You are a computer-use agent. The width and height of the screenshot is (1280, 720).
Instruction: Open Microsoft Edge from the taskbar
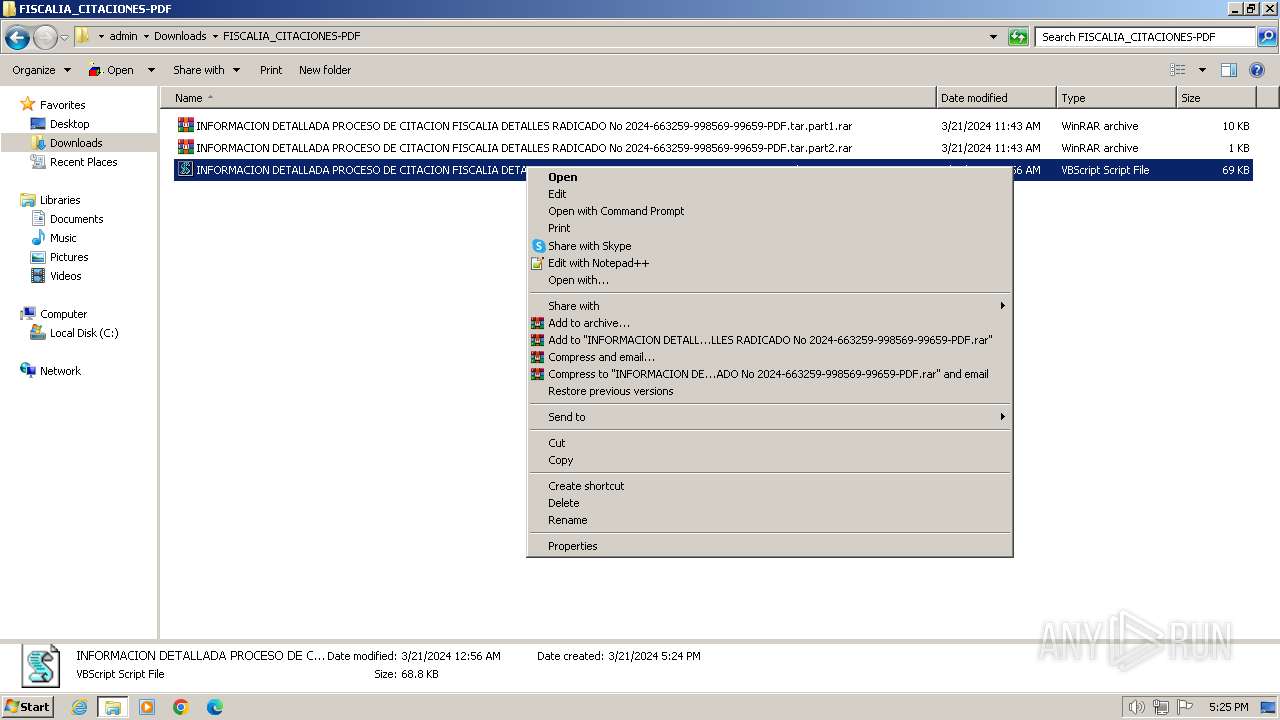point(215,707)
